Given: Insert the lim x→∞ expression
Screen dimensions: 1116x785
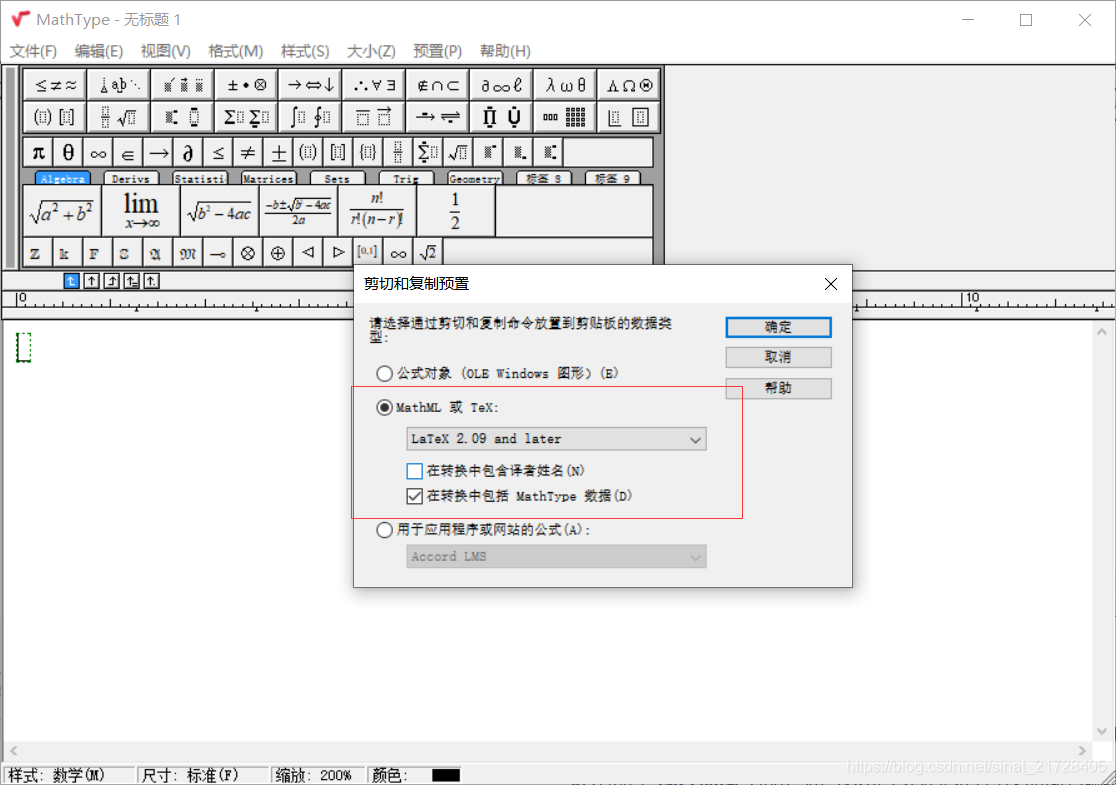Looking at the screenshot, I should click(x=141, y=211).
